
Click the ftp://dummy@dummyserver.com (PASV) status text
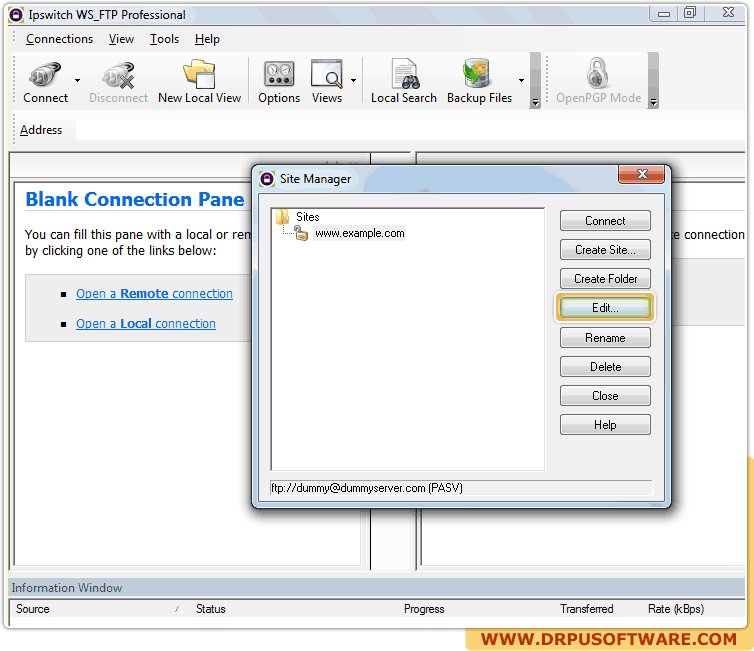click(367, 488)
